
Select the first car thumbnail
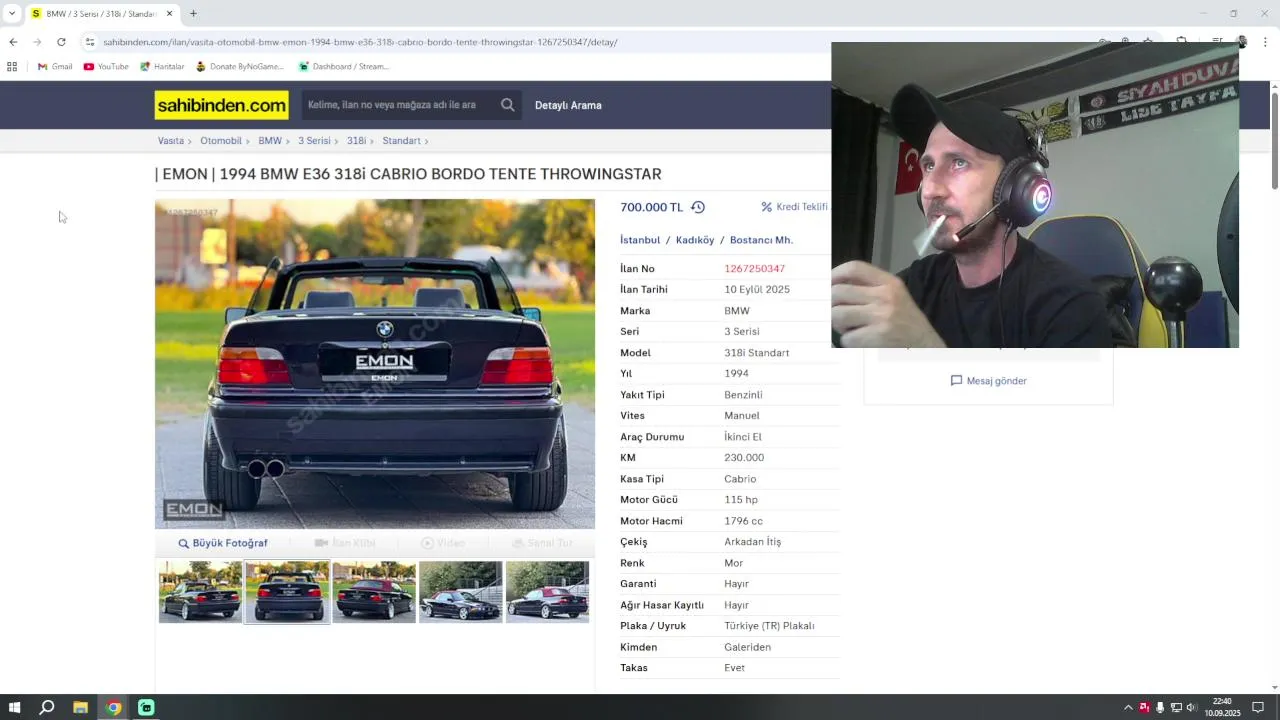point(200,592)
